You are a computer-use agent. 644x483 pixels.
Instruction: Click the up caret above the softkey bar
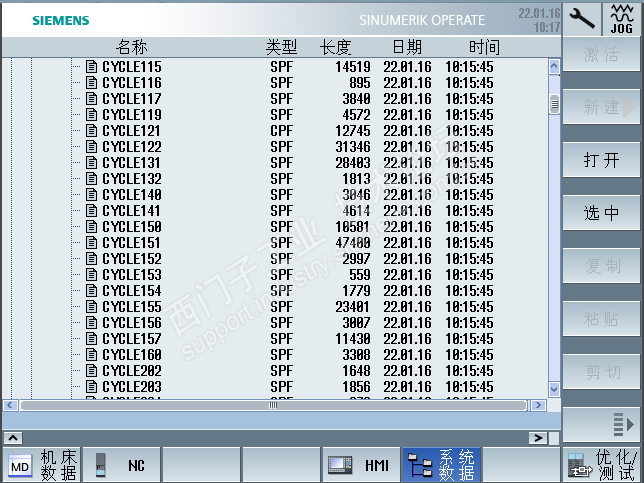tap(13, 438)
